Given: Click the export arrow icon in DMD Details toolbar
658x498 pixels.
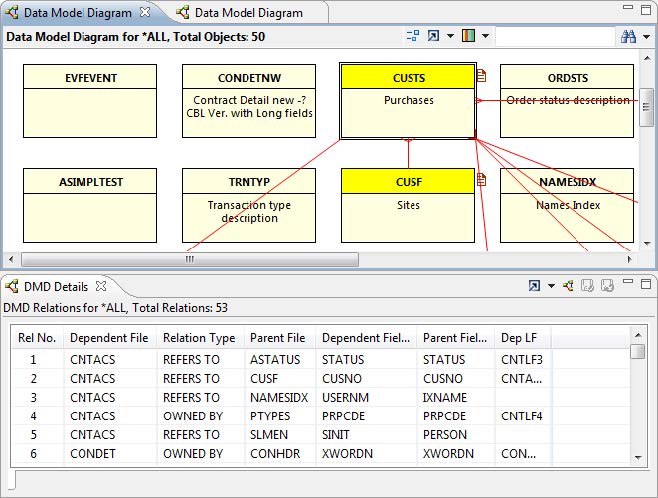Looking at the screenshot, I should [534, 286].
